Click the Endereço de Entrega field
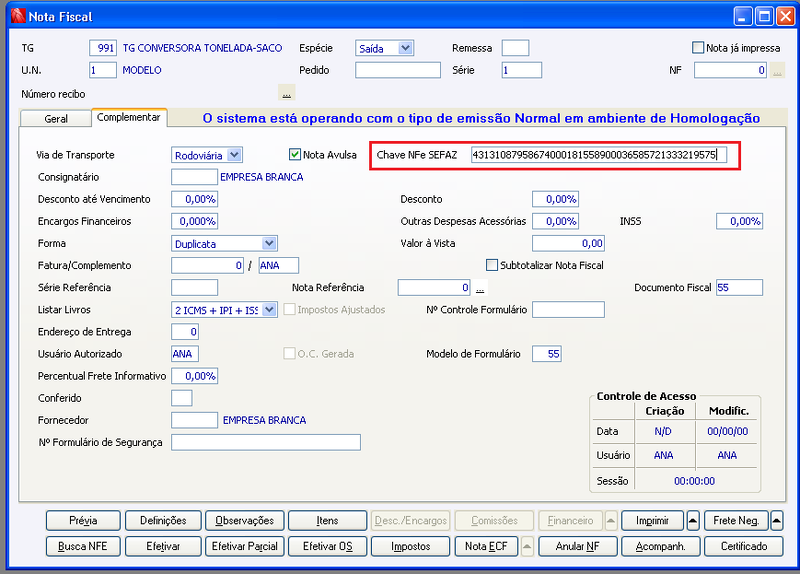This screenshot has height=574, width=800. pos(185,332)
